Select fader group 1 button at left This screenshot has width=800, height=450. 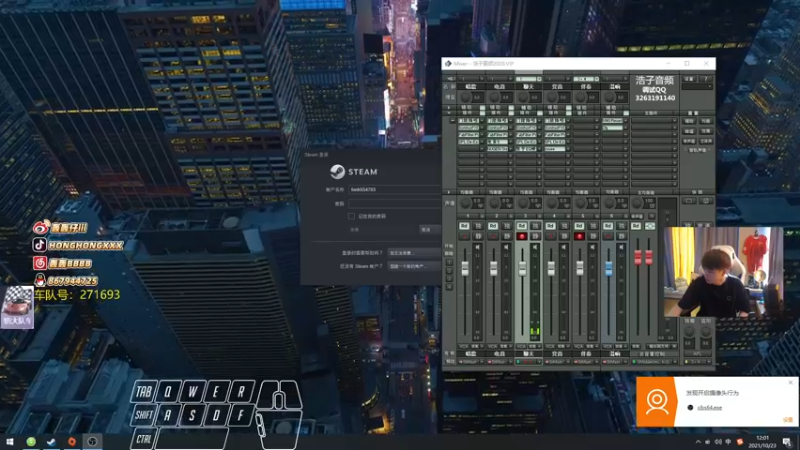(449, 262)
